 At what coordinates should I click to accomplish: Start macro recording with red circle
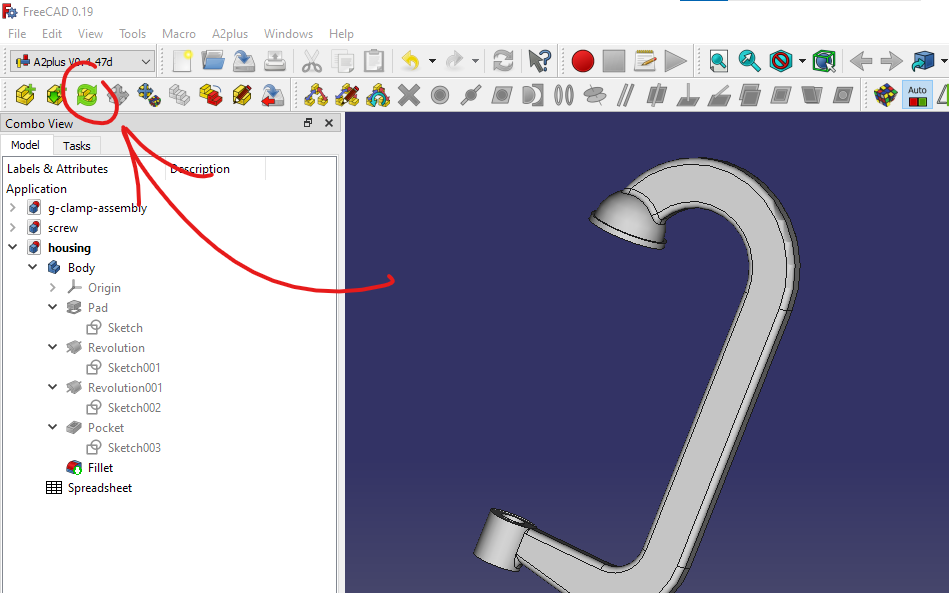click(x=583, y=61)
